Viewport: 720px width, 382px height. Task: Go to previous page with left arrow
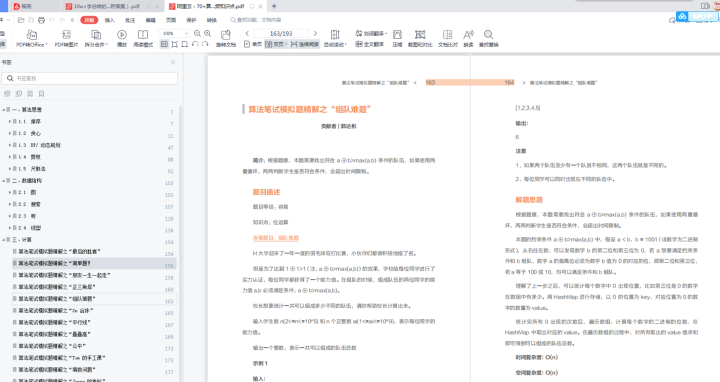click(247, 34)
